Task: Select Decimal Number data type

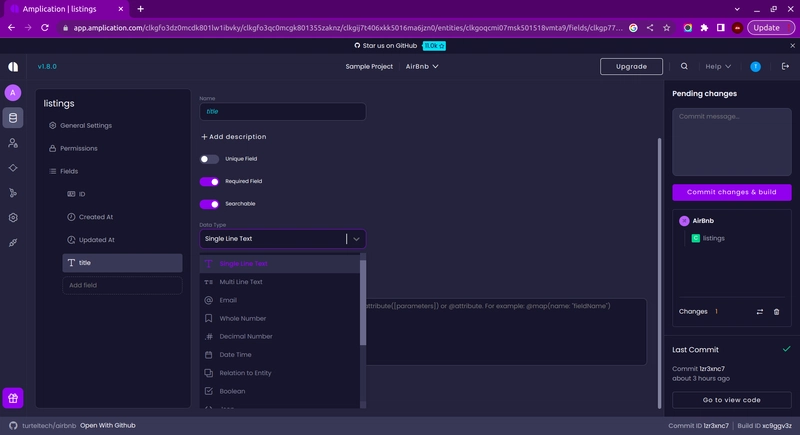Action: [280, 337]
